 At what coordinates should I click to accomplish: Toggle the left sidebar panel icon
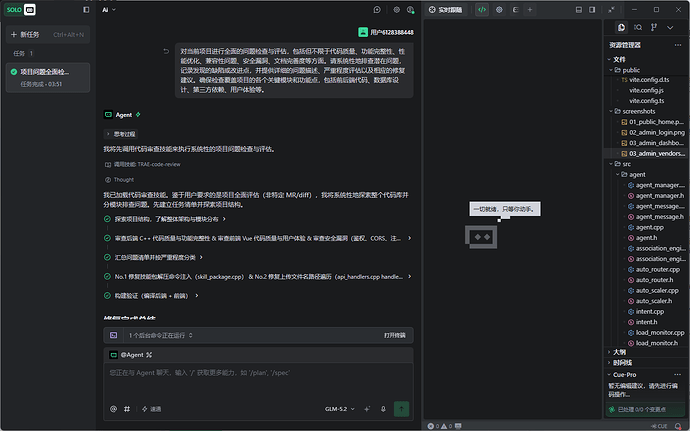86,10
